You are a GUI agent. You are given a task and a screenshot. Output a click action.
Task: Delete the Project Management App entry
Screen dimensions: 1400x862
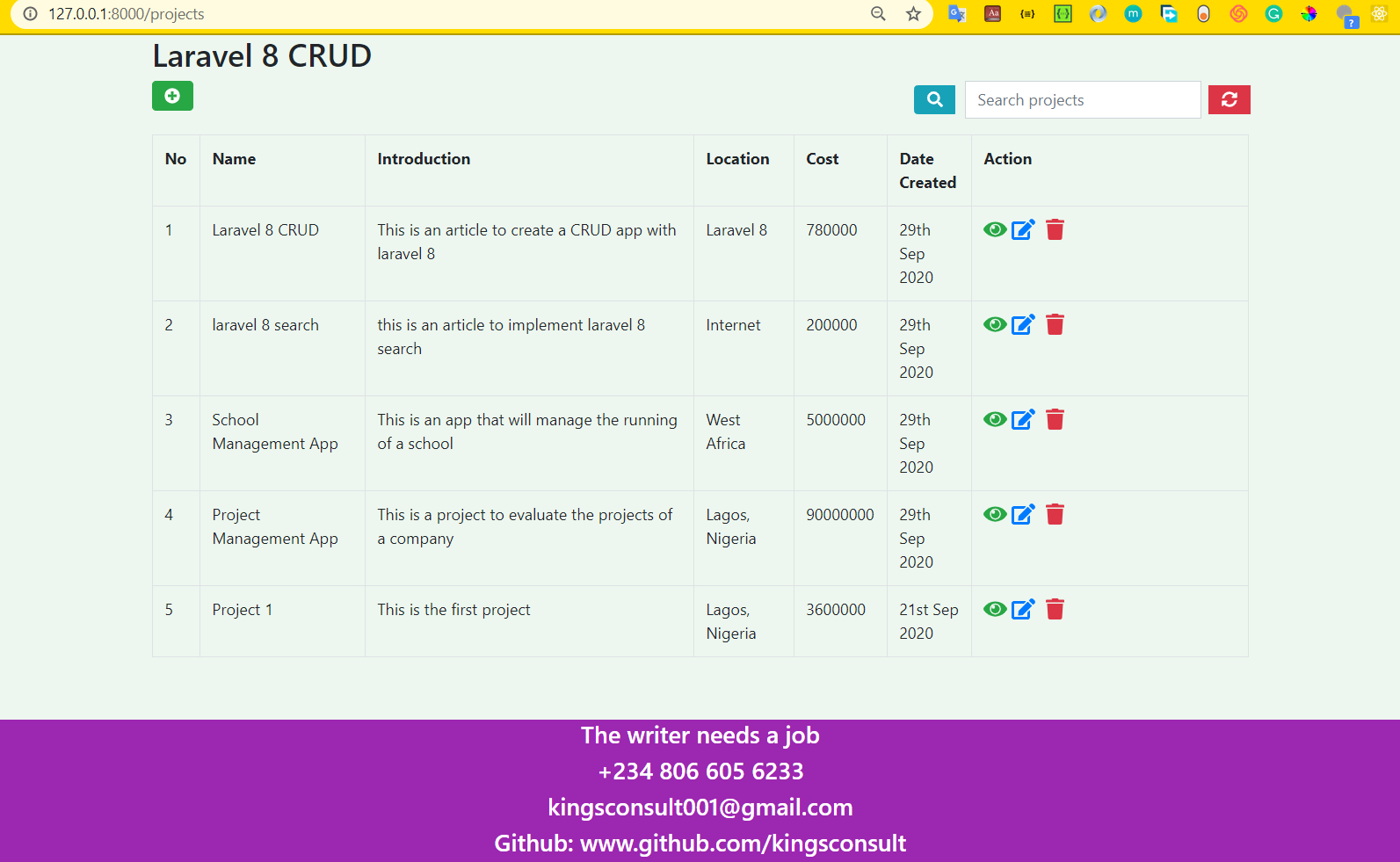1055,514
